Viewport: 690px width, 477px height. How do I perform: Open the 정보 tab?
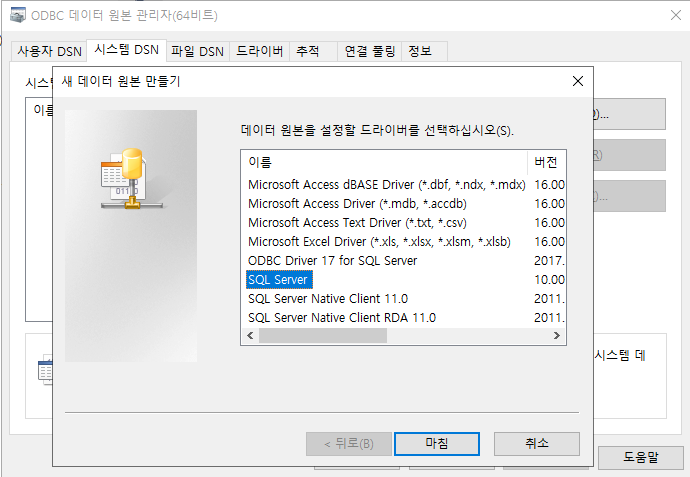coord(424,51)
